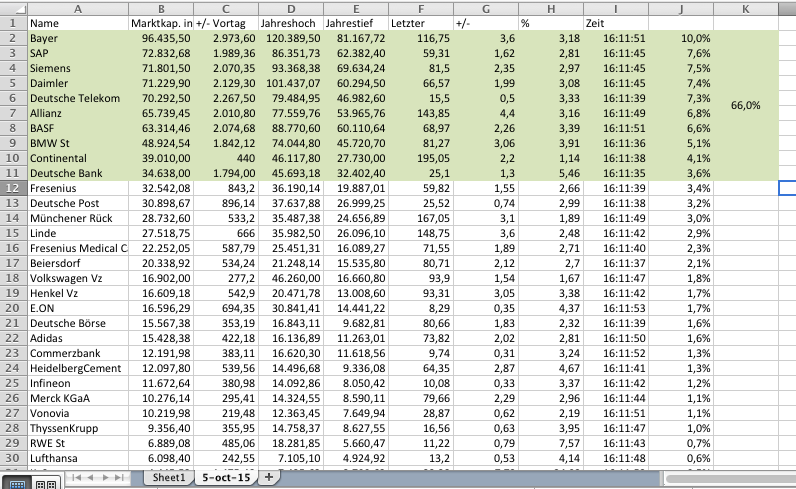Select the 'Continental' cell
This screenshot has width=796, height=489.
click(x=78, y=158)
